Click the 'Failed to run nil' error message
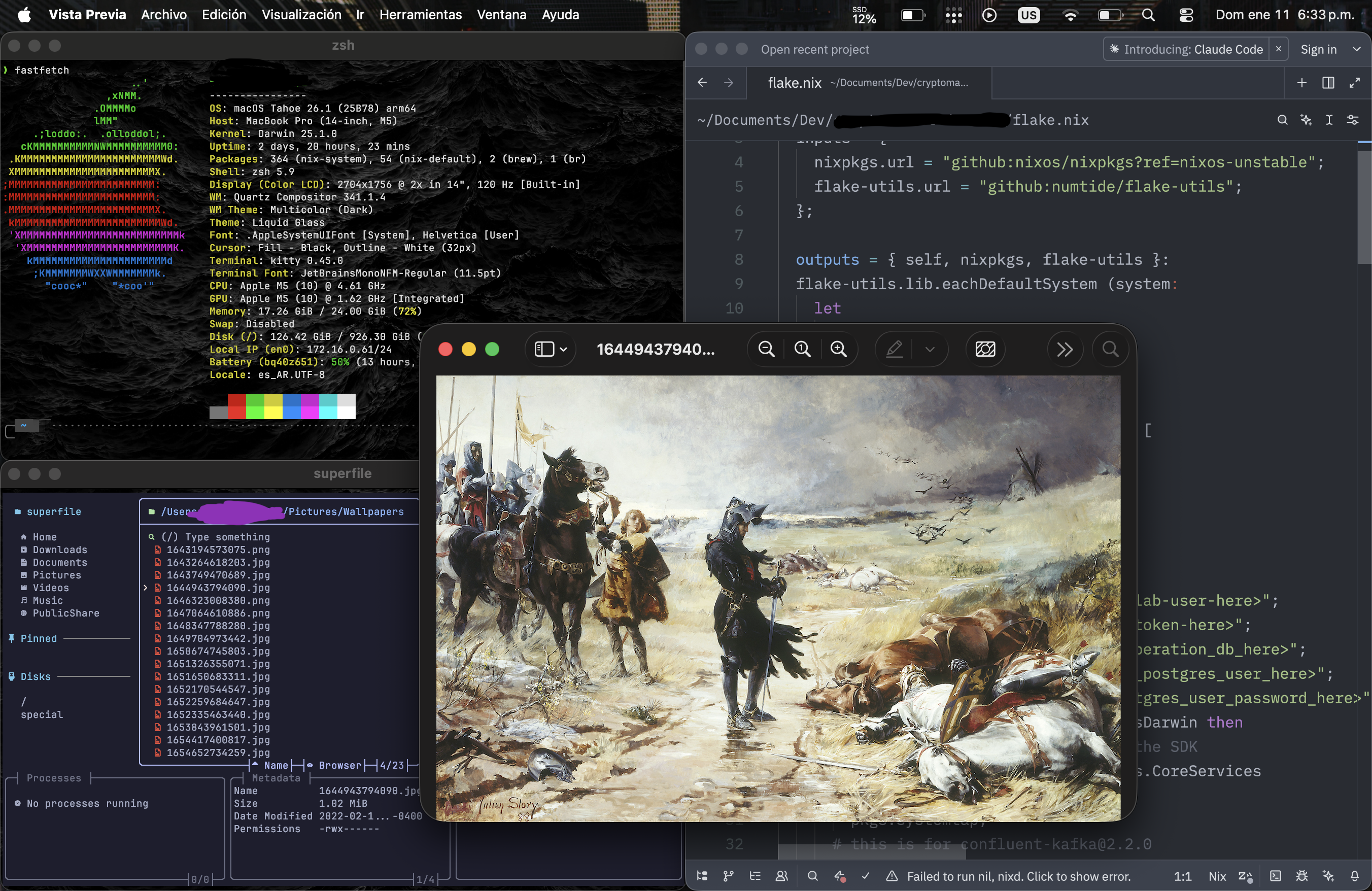Image resolution: width=1372 pixels, height=891 pixels. point(1018,876)
